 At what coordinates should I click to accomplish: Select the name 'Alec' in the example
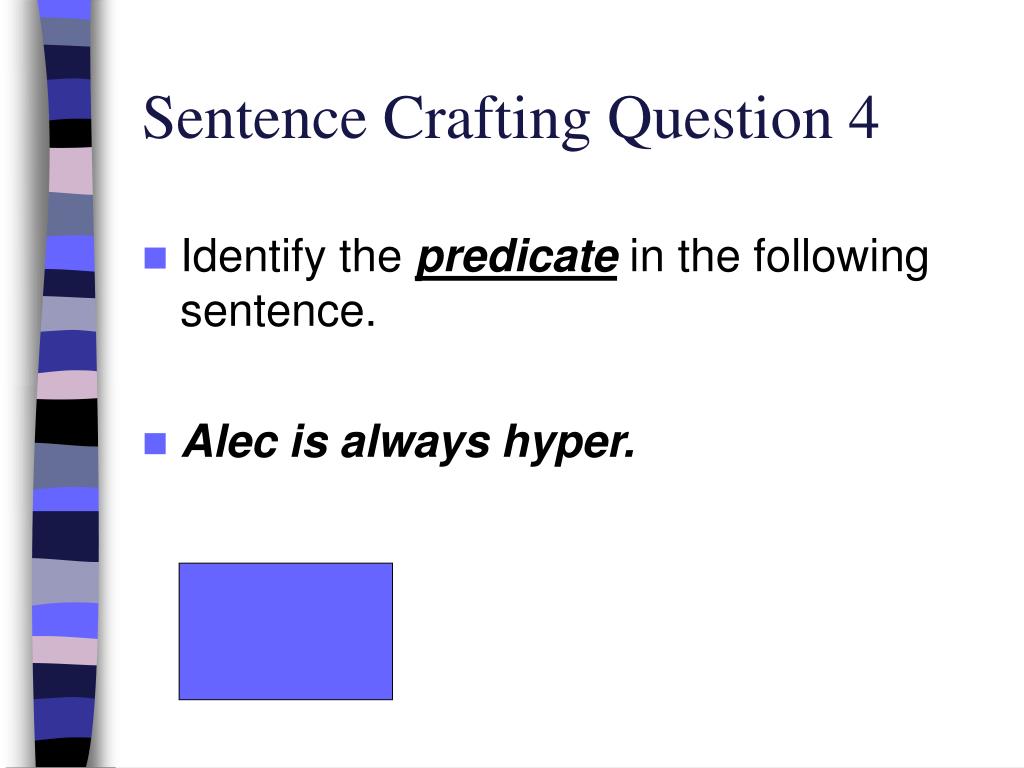tap(231, 442)
